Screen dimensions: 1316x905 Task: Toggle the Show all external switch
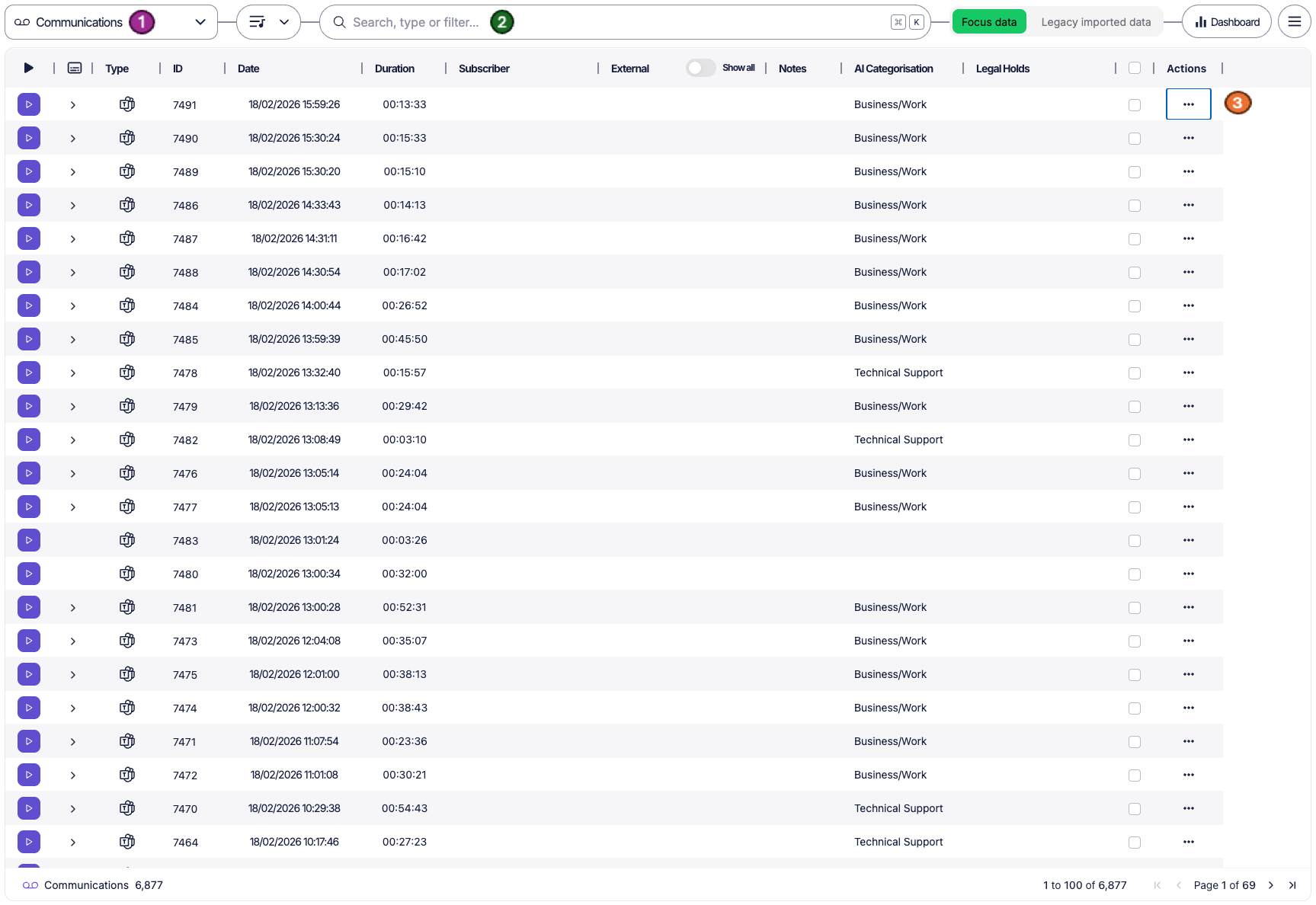(x=700, y=69)
